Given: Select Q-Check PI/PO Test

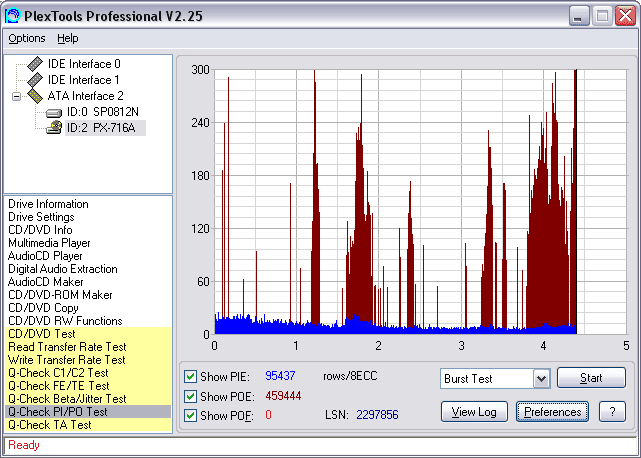Looking at the screenshot, I should point(58,412).
